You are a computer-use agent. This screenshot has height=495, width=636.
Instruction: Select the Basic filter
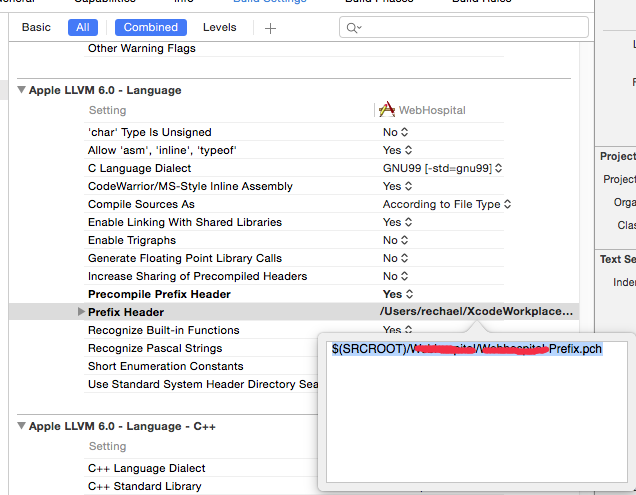(36, 27)
